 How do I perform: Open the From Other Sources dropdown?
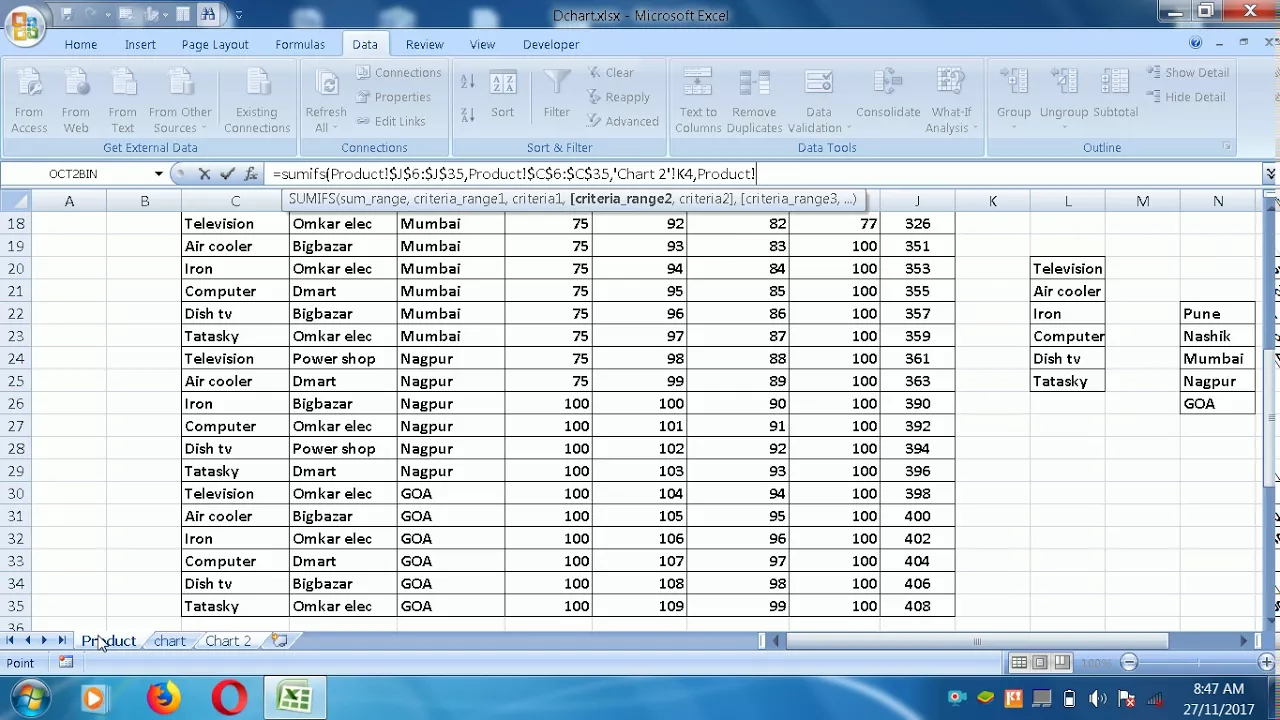click(180, 101)
